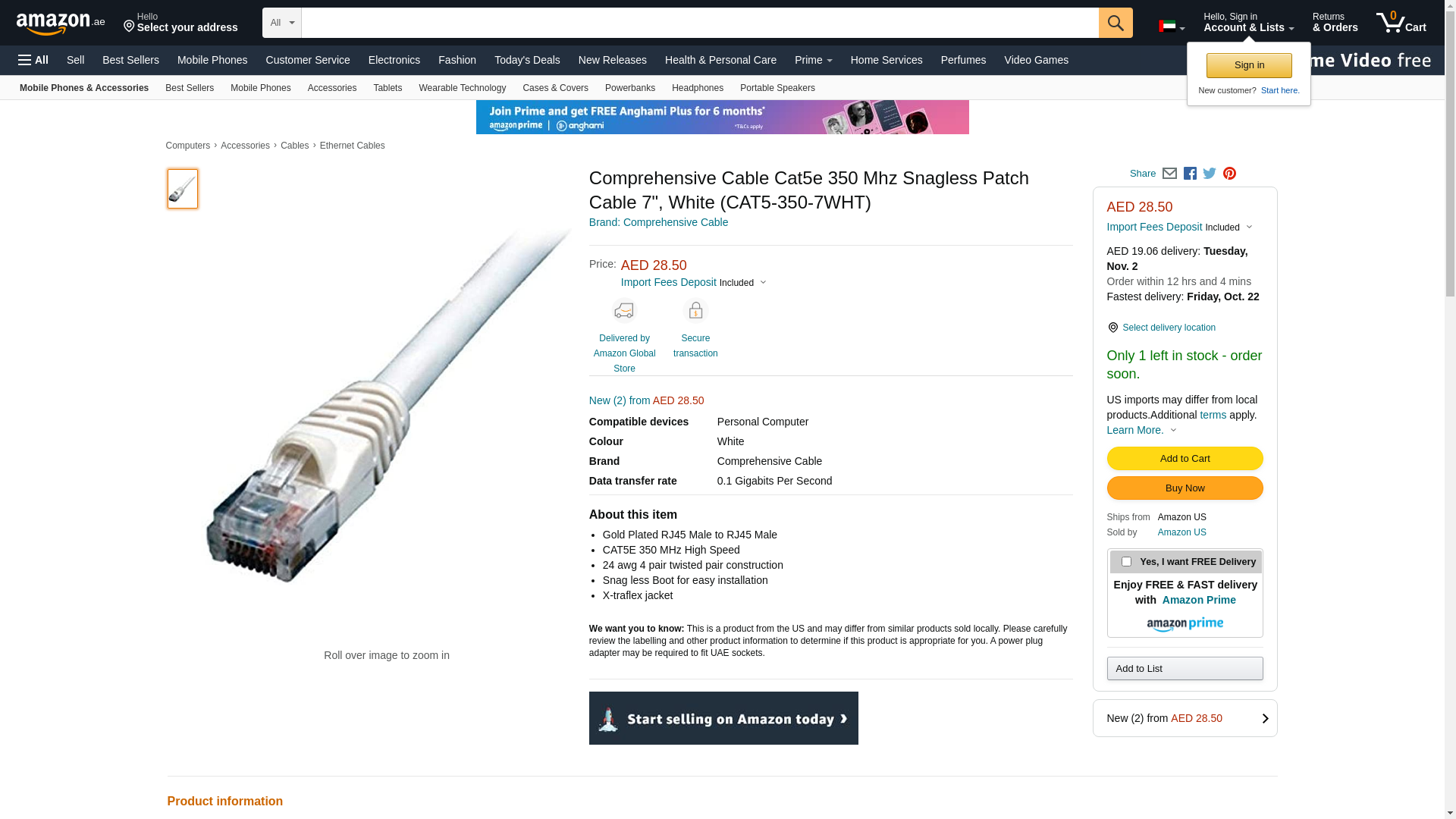The height and width of the screenshot is (819, 1456).
Task: Expand the Learn More disclosure
Action: click(1141, 430)
